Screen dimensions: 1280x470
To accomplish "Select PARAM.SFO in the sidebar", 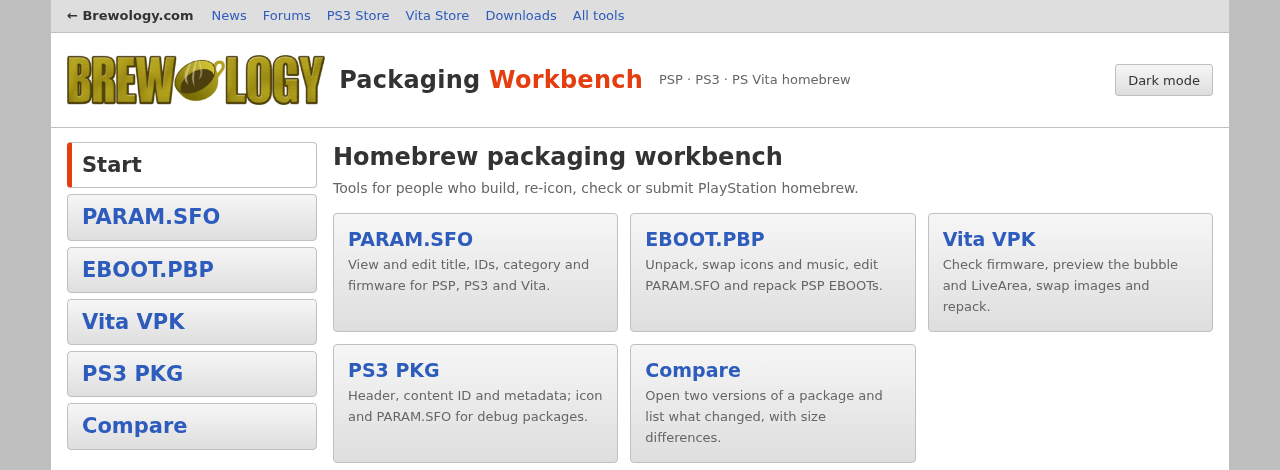I will 192,217.
